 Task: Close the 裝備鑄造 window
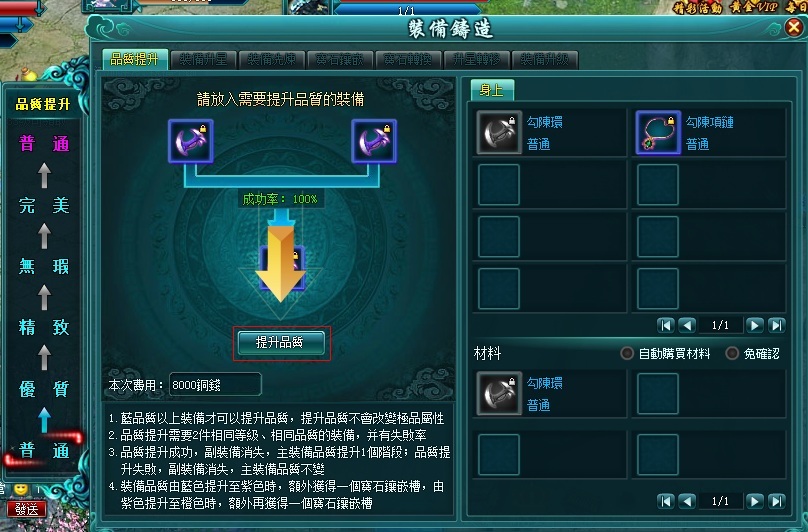click(794, 26)
